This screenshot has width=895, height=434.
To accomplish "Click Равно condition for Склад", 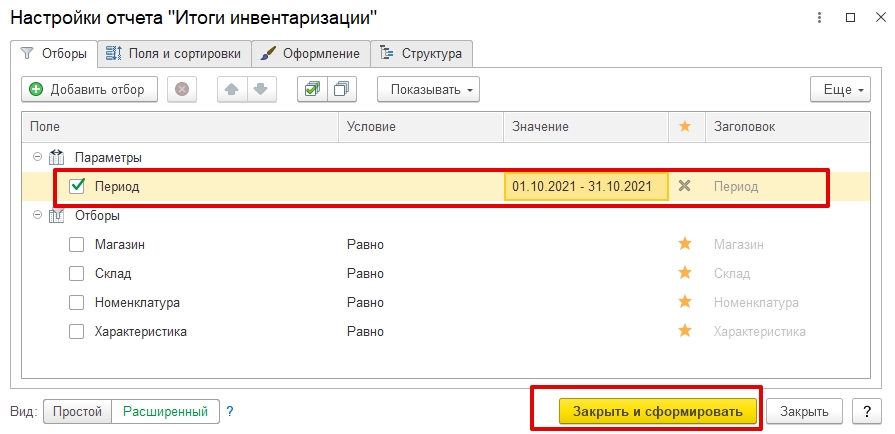I will coord(365,274).
